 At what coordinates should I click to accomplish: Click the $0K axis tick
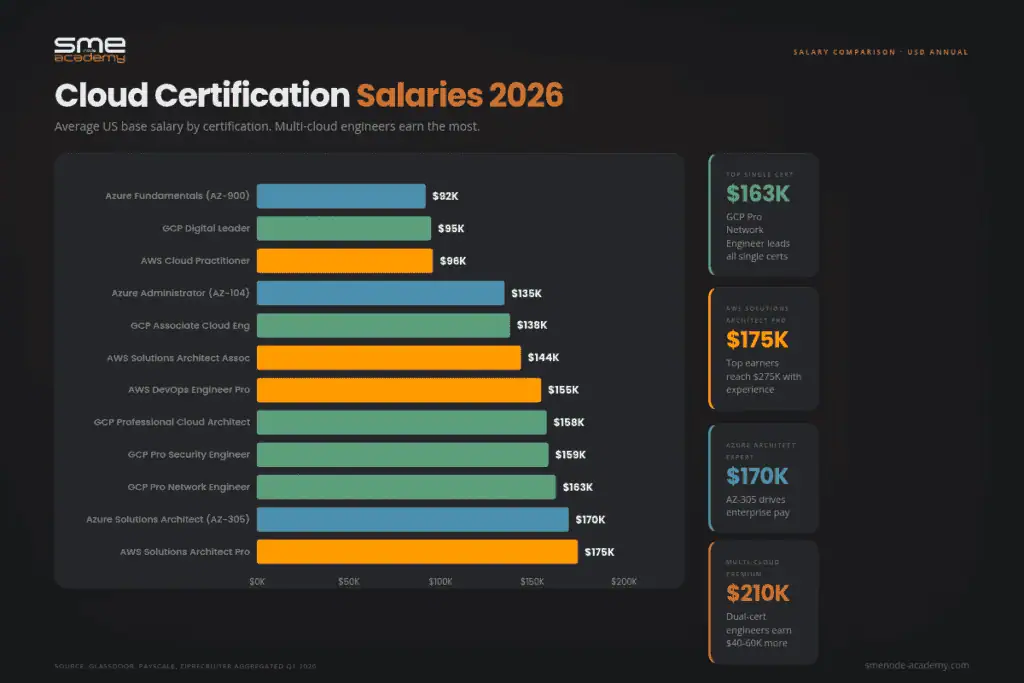click(x=257, y=582)
